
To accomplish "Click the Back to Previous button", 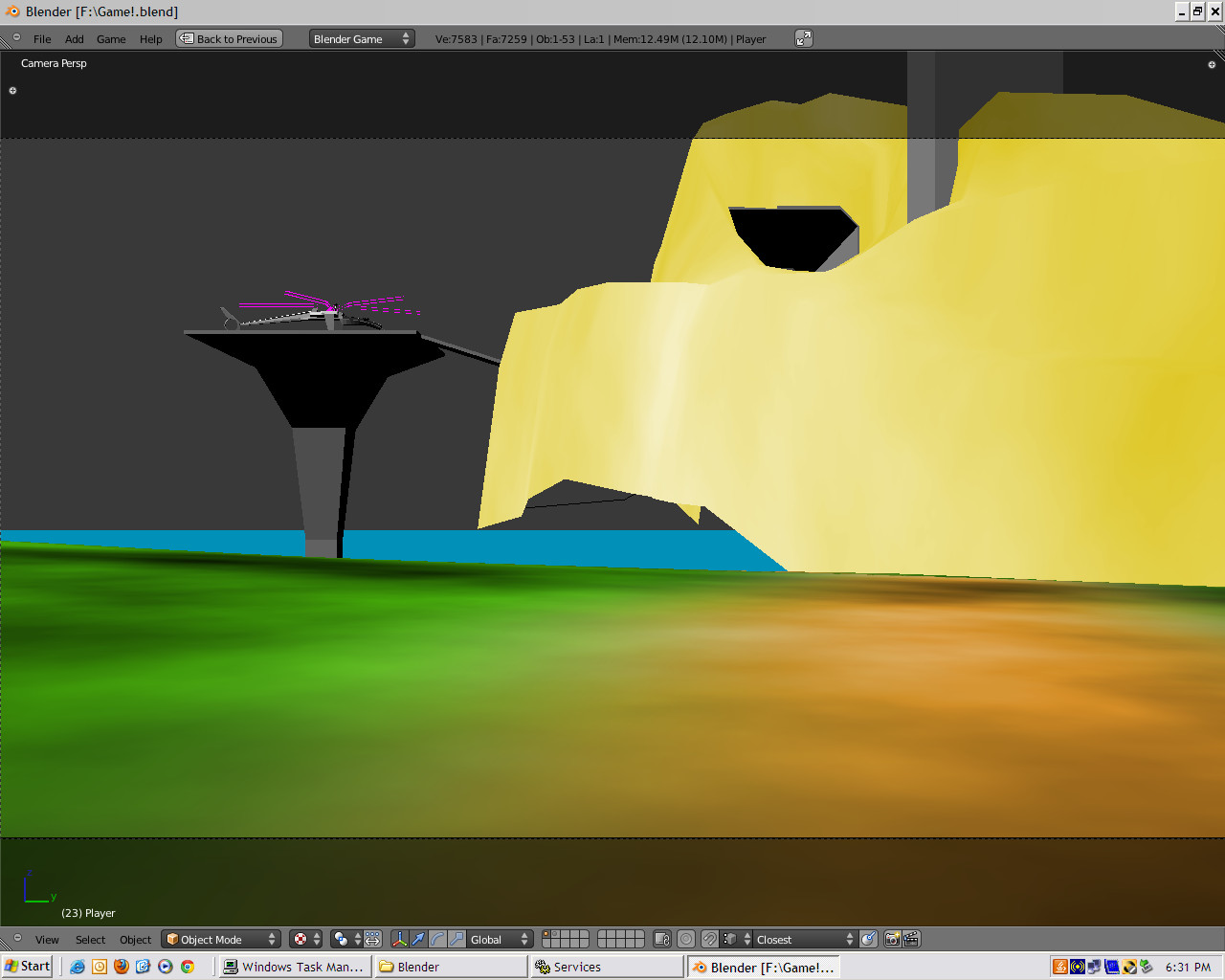I will [229, 39].
